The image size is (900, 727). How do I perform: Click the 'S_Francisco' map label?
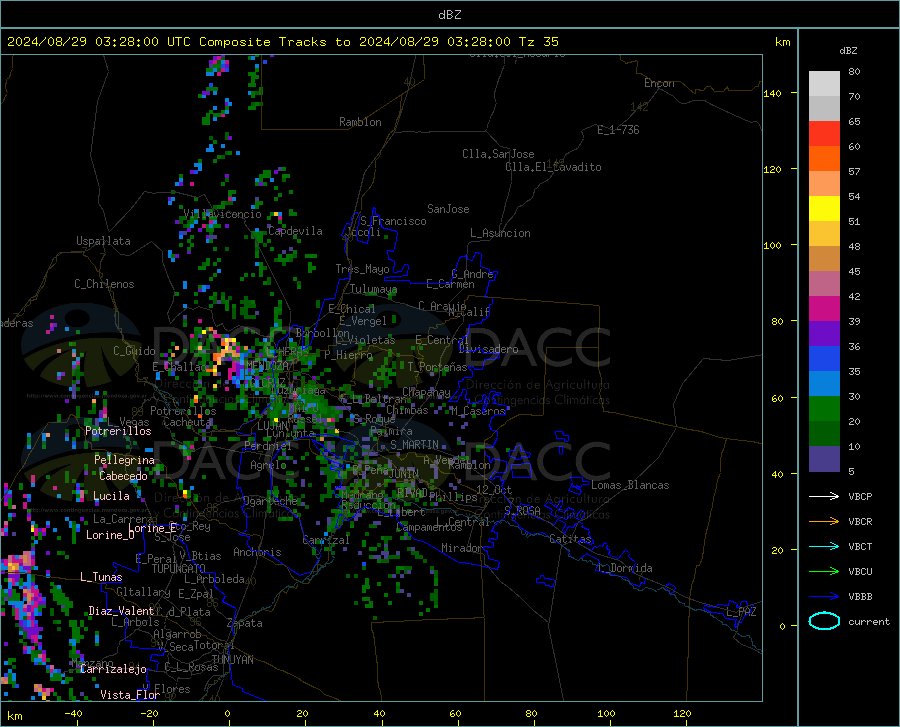pyautogui.click(x=393, y=221)
